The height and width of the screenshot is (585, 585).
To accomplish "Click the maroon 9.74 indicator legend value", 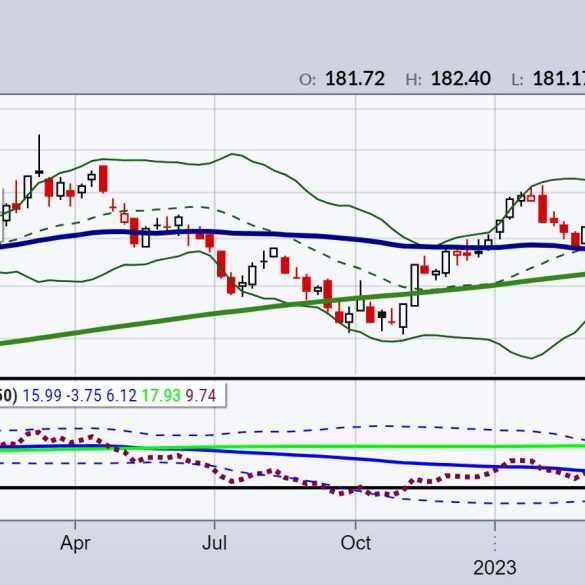I will coord(201,395).
